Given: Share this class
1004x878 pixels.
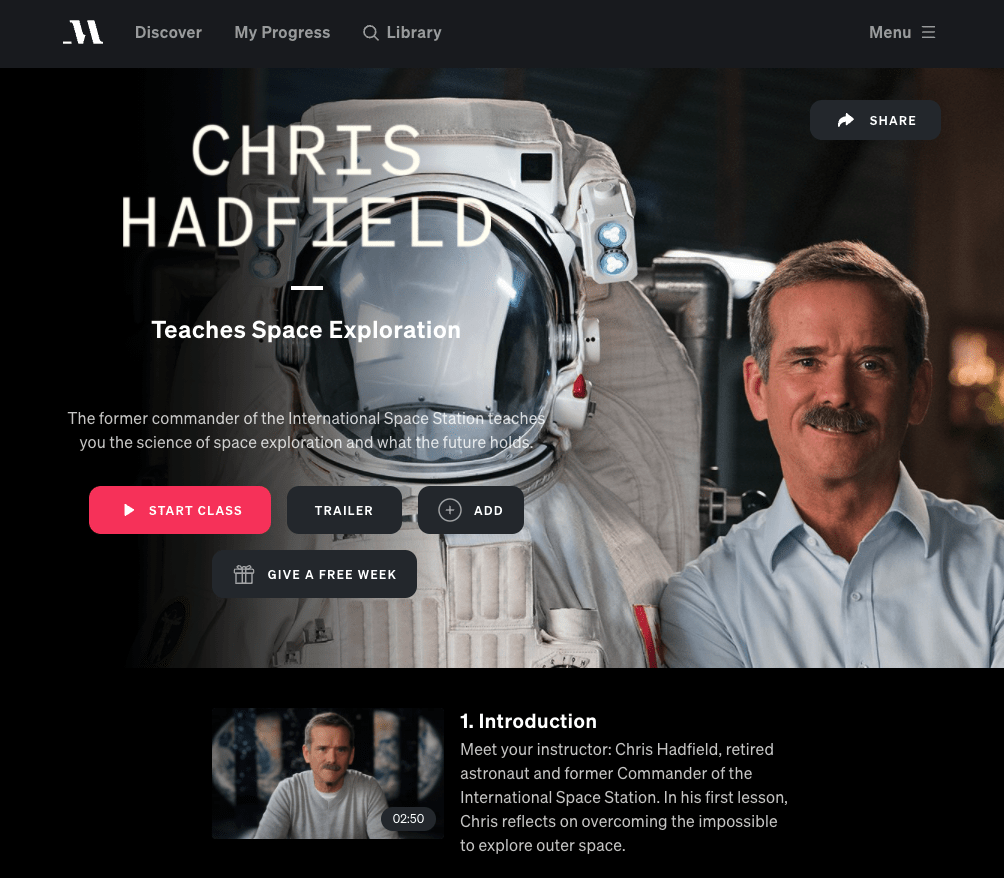Looking at the screenshot, I should 875,120.
